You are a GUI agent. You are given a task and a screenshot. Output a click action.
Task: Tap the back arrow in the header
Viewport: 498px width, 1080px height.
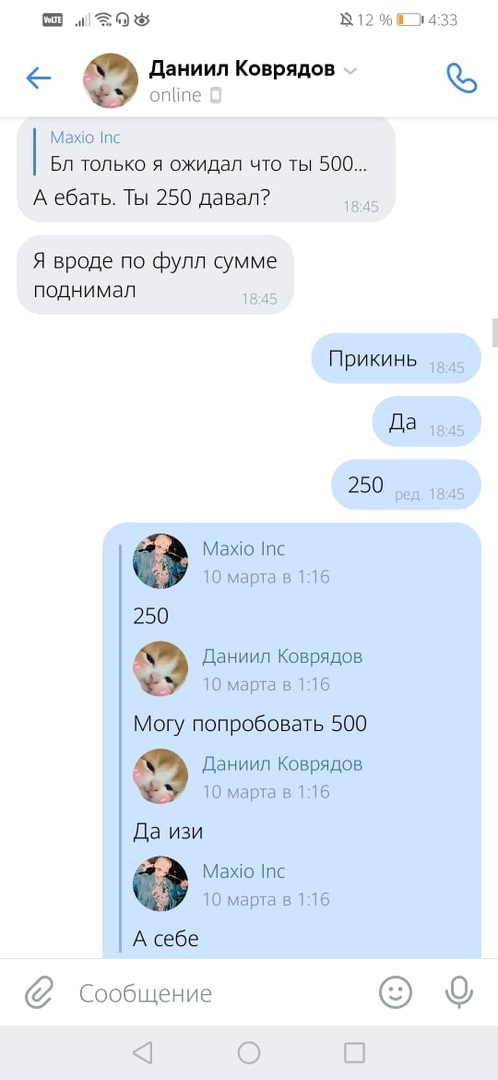click(39, 79)
